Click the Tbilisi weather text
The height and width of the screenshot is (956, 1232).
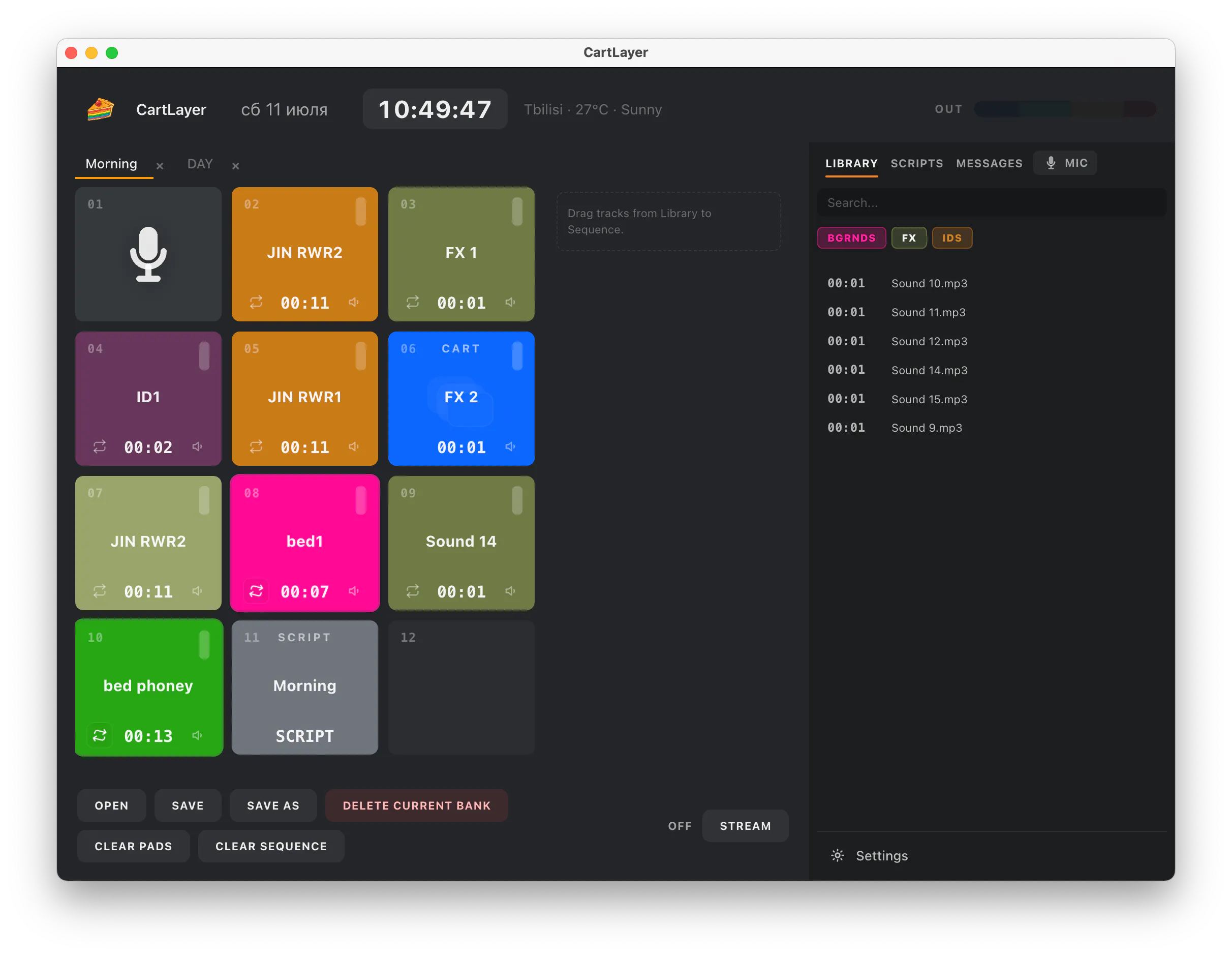coord(593,109)
